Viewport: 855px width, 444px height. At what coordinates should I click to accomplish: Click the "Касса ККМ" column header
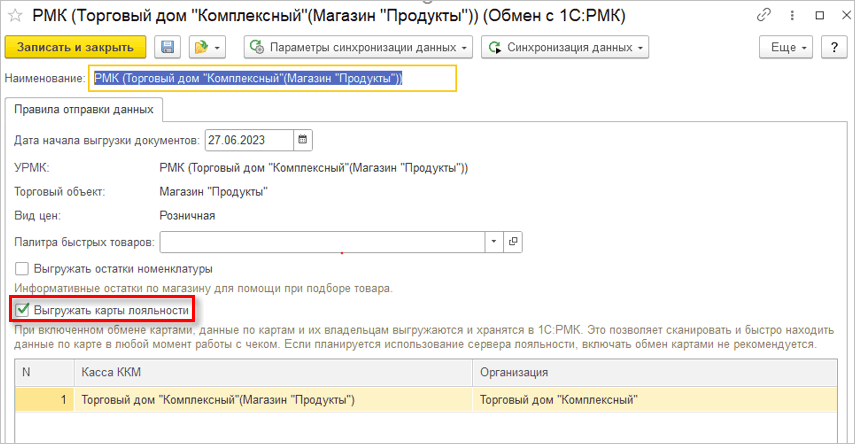pyautogui.click(x=273, y=373)
